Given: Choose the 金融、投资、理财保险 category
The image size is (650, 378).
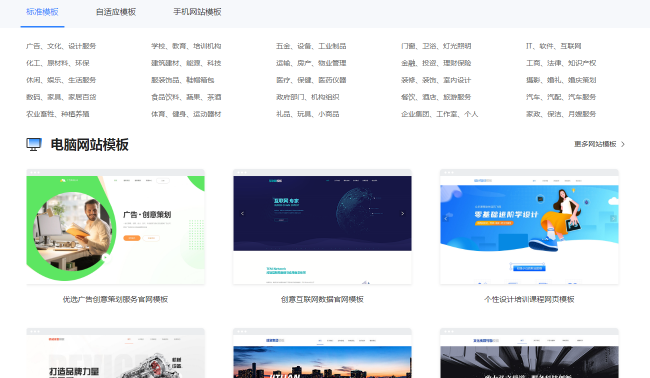Looking at the screenshot, I should pos(436,63).
